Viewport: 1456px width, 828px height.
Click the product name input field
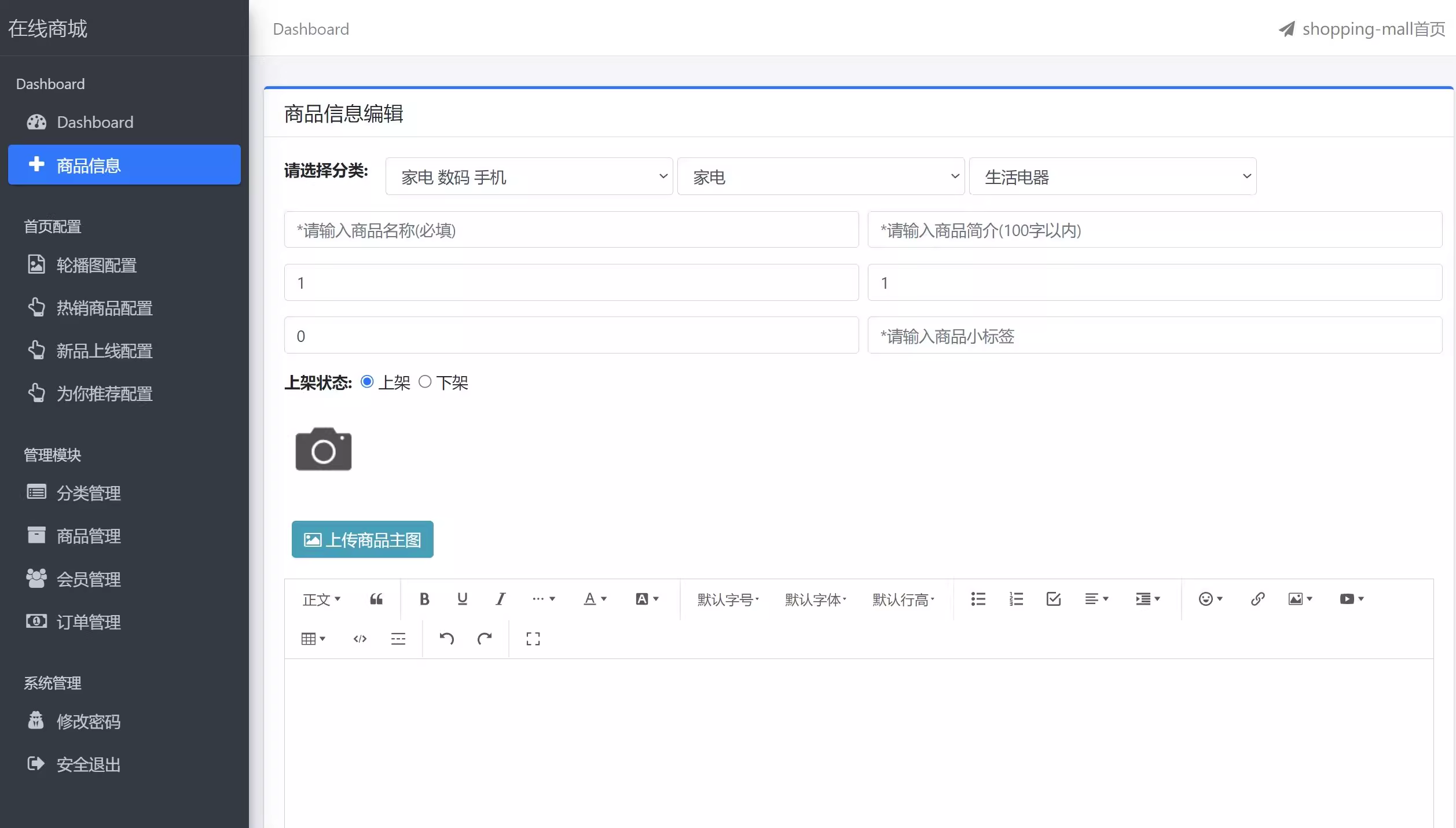[x=571, y=230]
